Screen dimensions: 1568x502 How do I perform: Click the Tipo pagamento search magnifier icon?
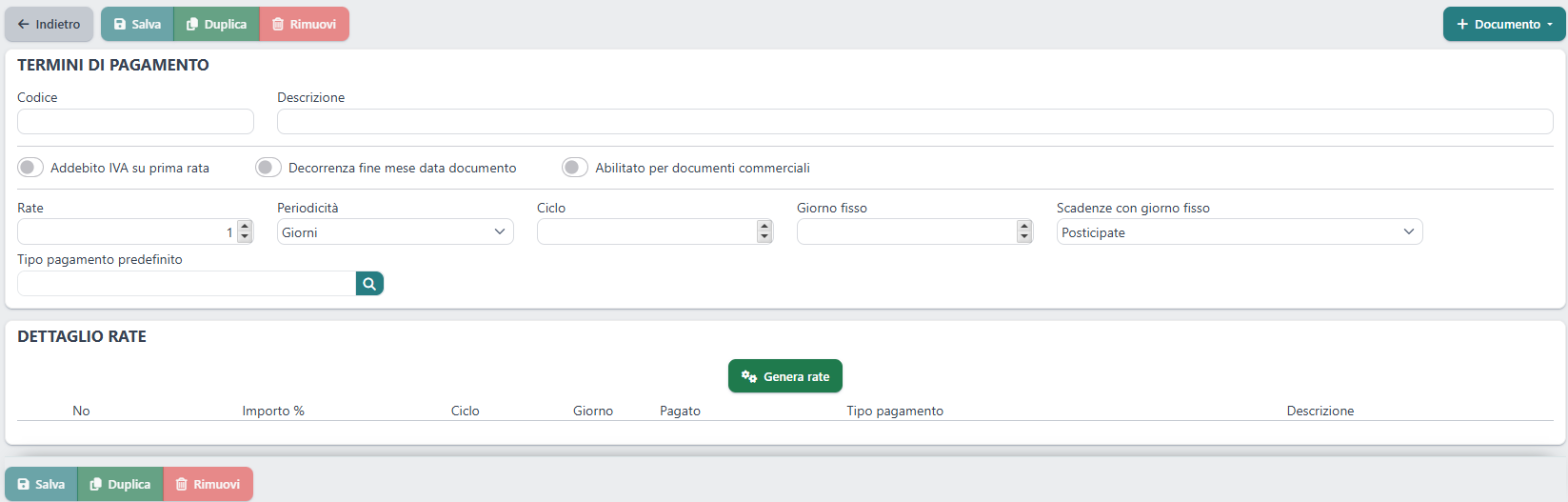pos(370,284)
